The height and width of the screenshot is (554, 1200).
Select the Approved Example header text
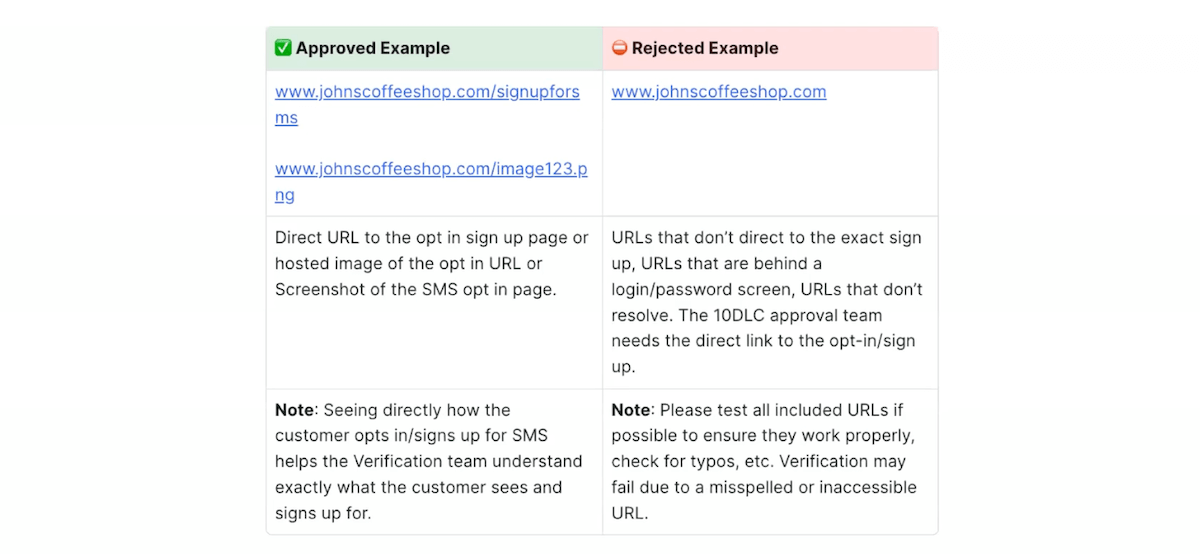(x=373, y=48)
